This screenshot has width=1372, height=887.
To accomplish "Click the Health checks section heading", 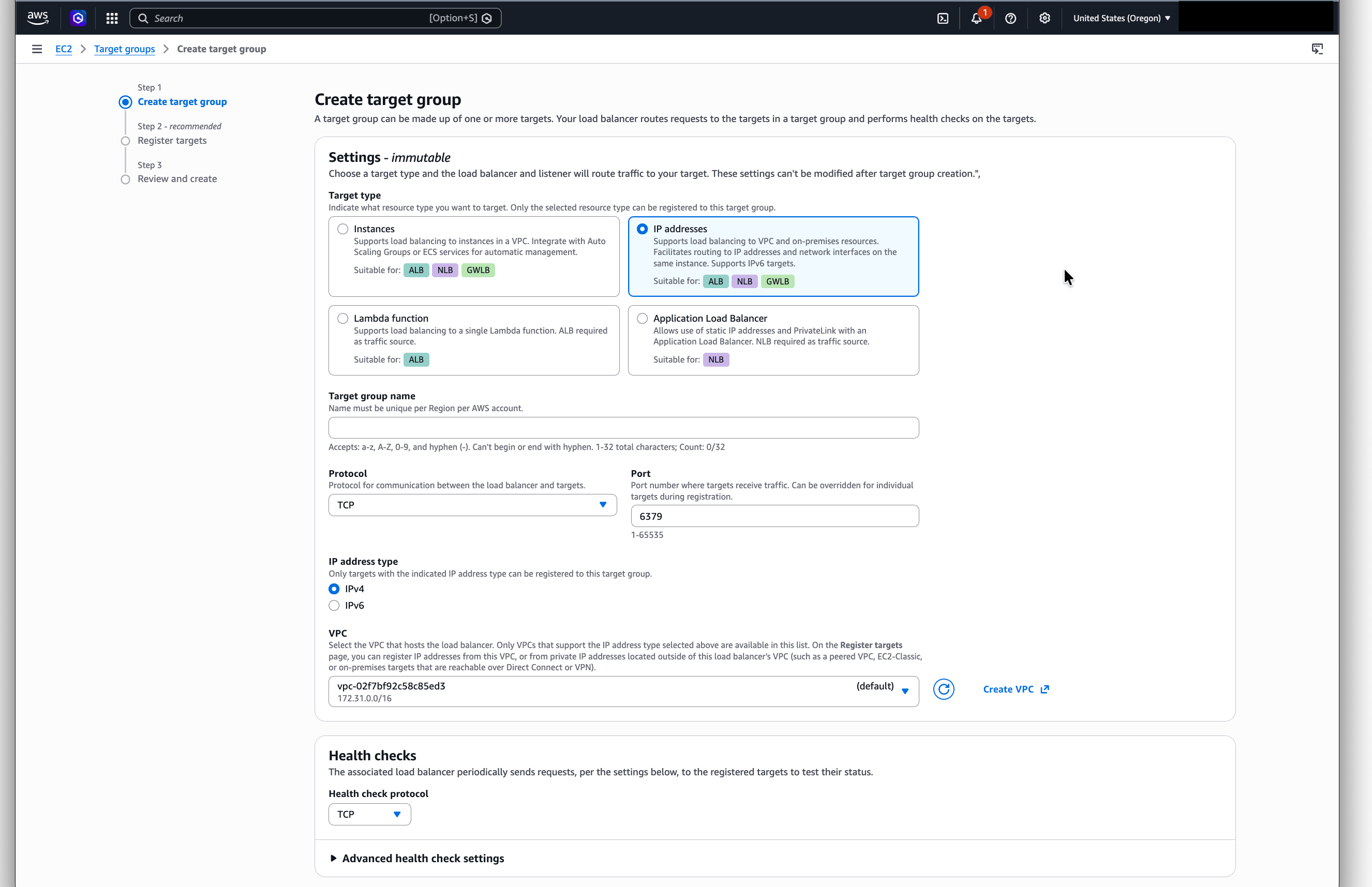I will pos(372,755).
